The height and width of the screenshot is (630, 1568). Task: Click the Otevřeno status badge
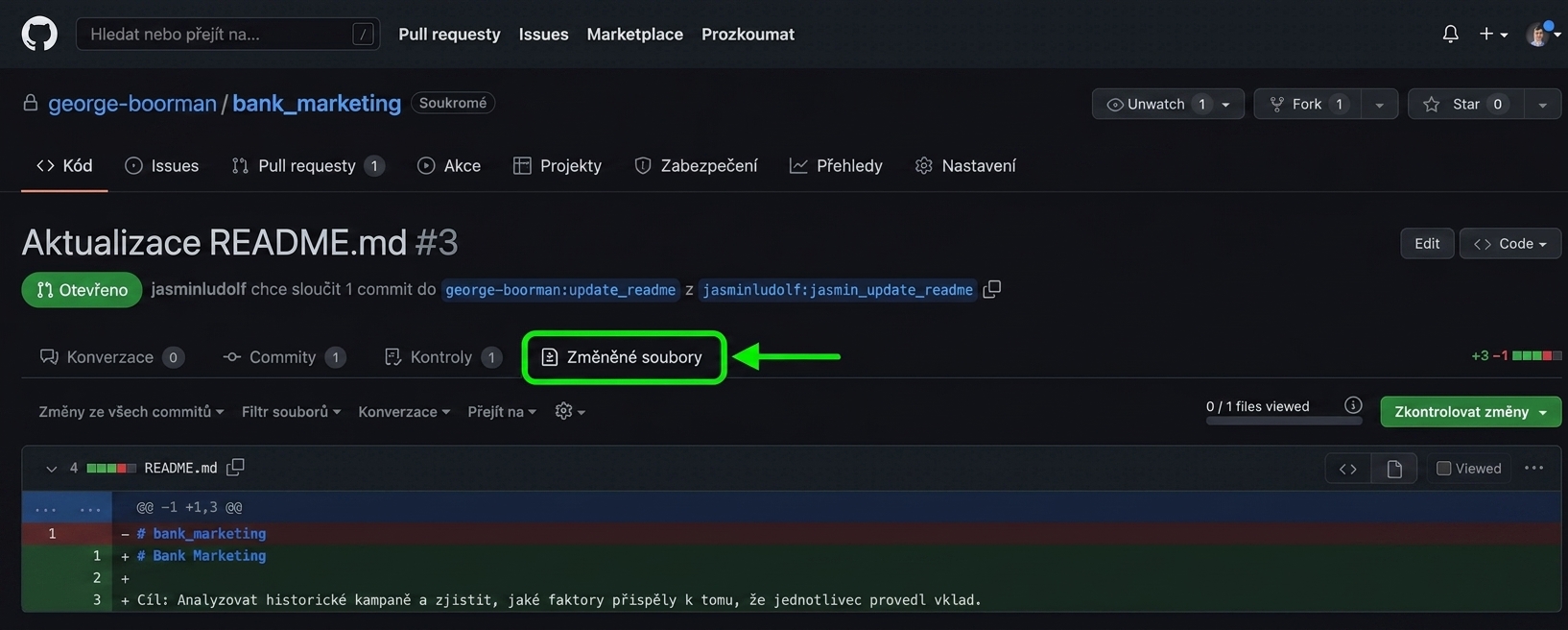[x=82, y=290]
